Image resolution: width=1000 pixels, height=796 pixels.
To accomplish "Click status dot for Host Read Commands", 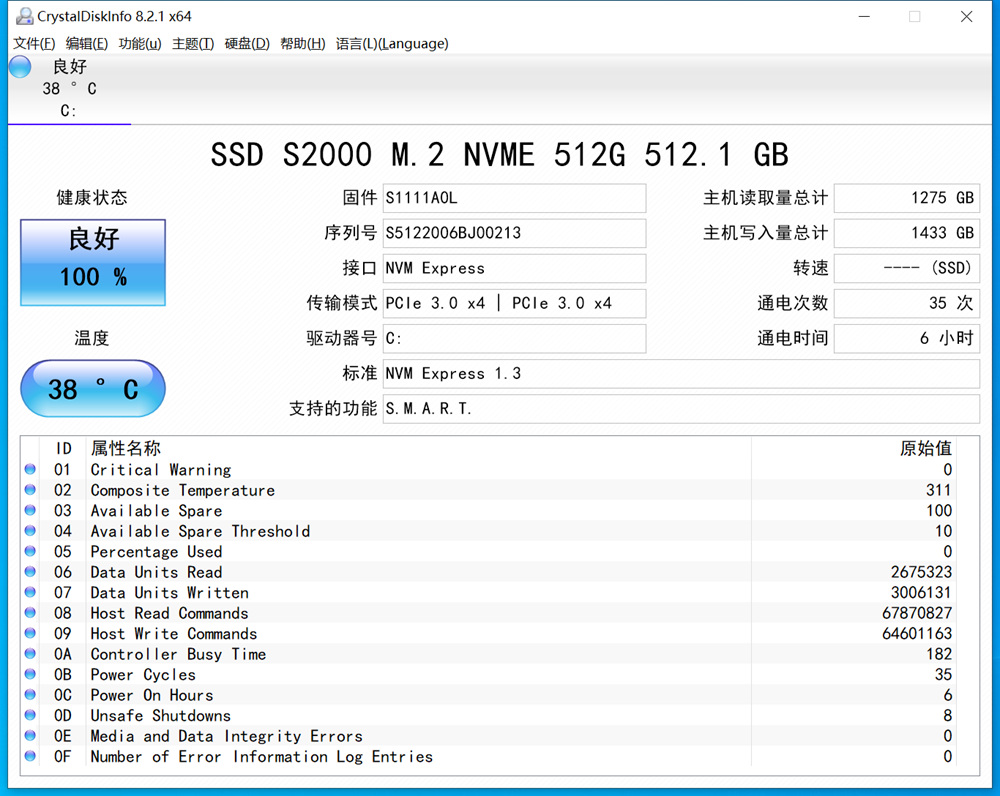I will [x=30, y=613].
